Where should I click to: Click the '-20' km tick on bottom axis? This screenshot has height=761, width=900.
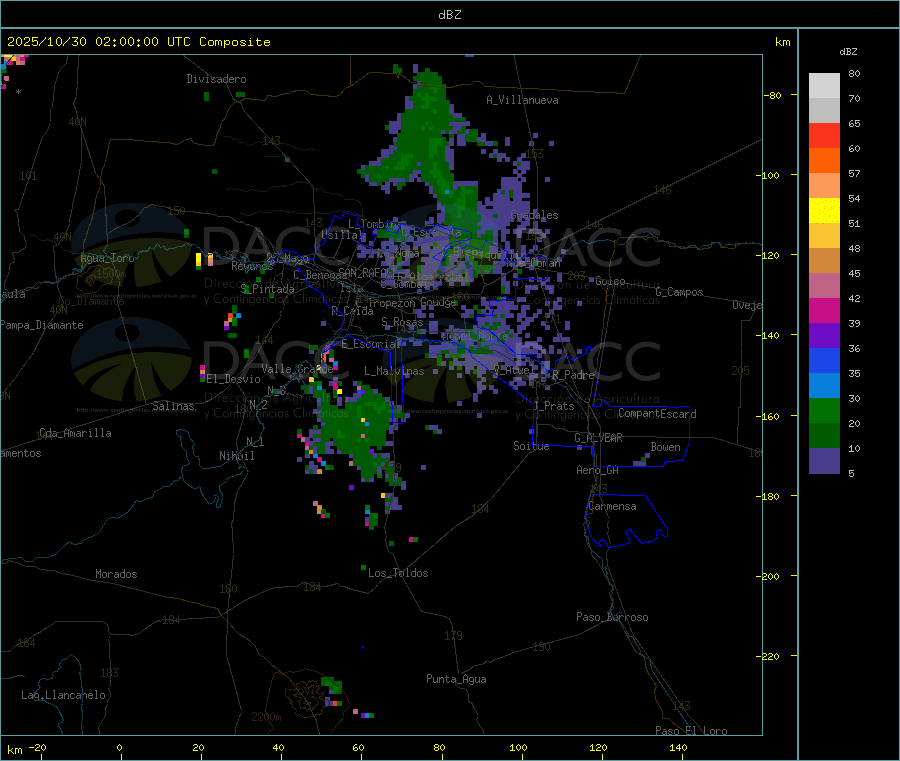(37, 747)
